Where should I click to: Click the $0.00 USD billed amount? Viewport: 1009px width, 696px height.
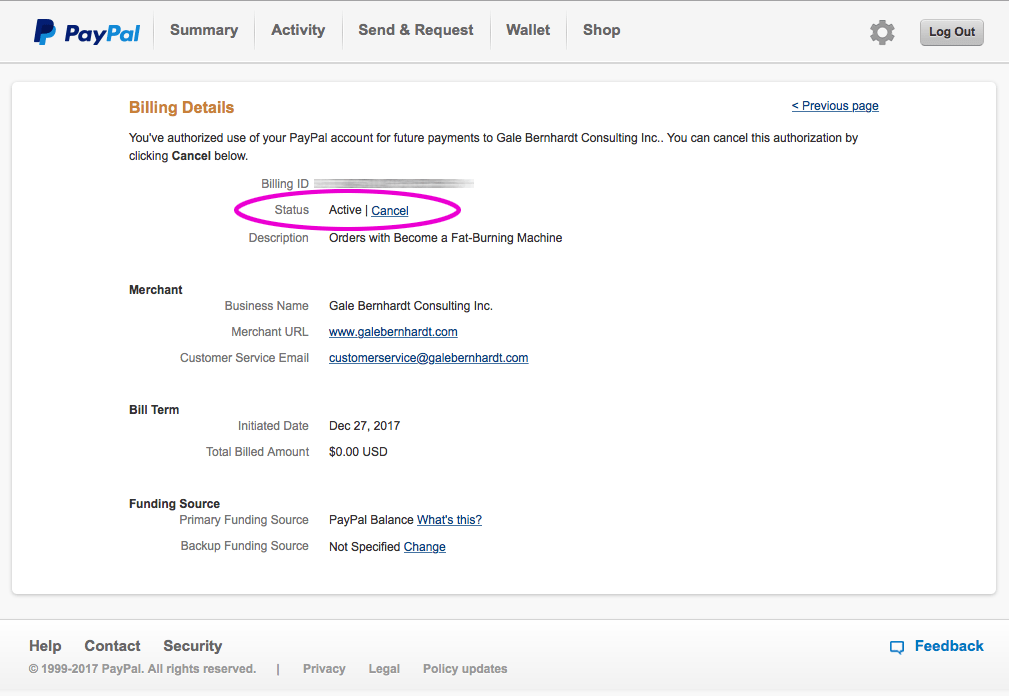(358, 452)
